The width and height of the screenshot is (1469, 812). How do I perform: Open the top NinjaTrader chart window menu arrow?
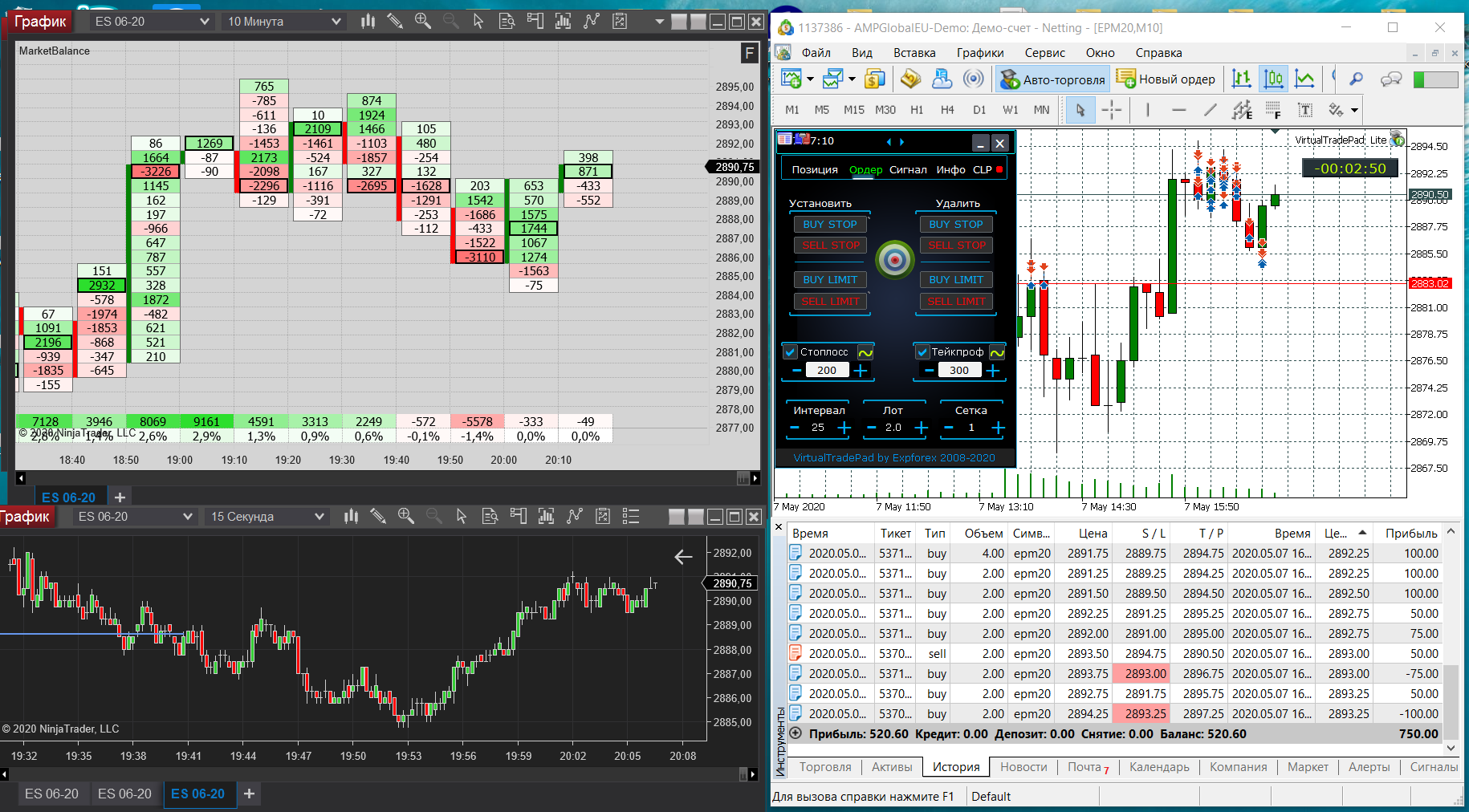(660, 22)
